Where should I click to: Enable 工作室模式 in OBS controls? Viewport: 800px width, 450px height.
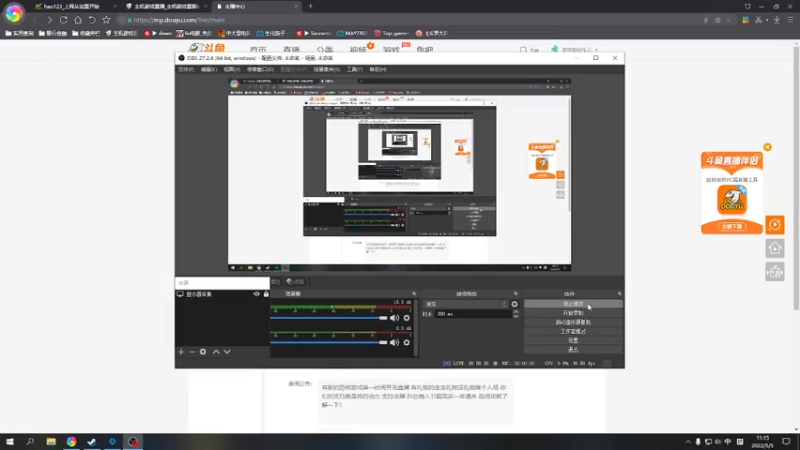(x=573, y=332)
